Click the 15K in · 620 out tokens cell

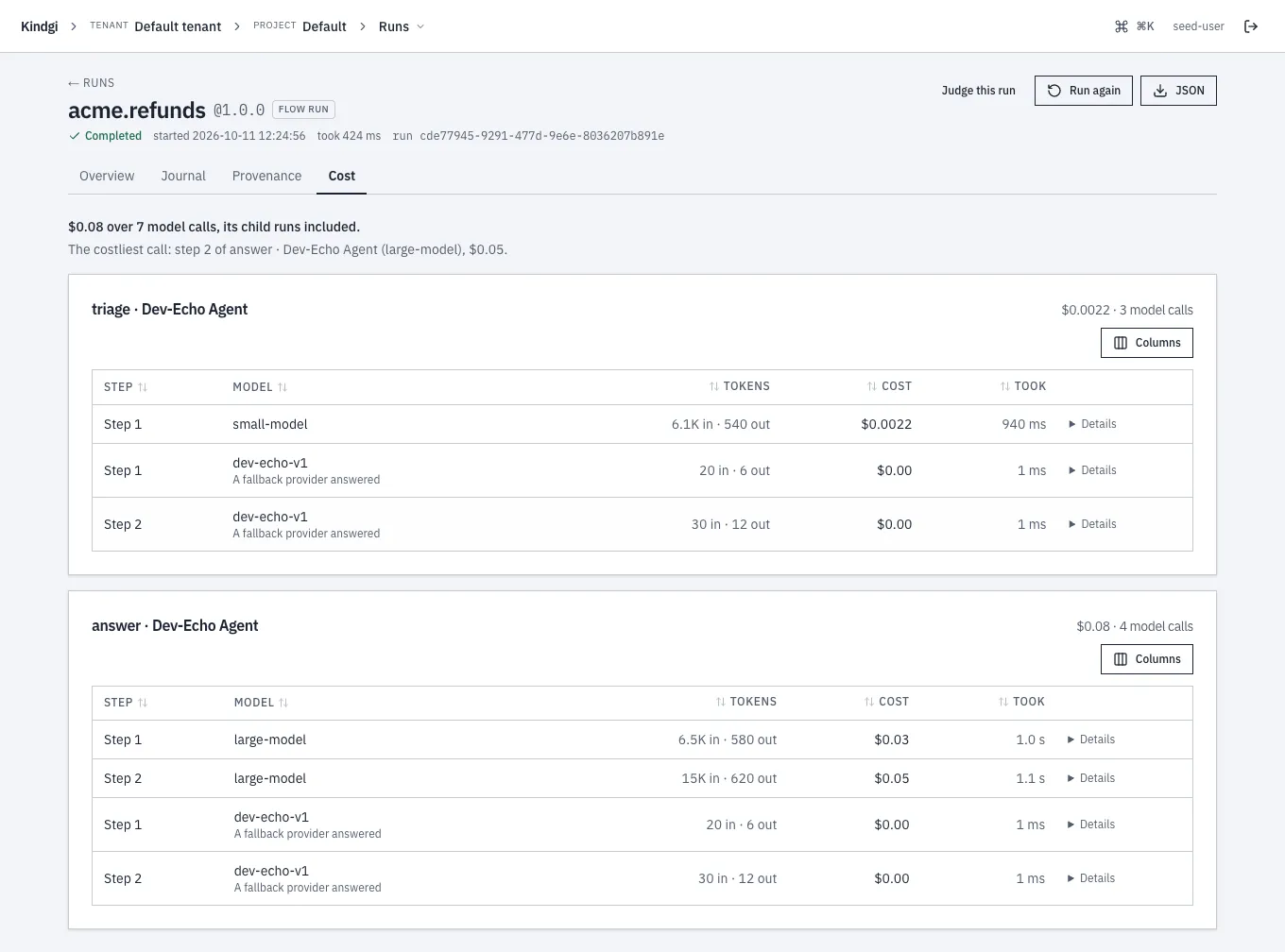point(729,778)
